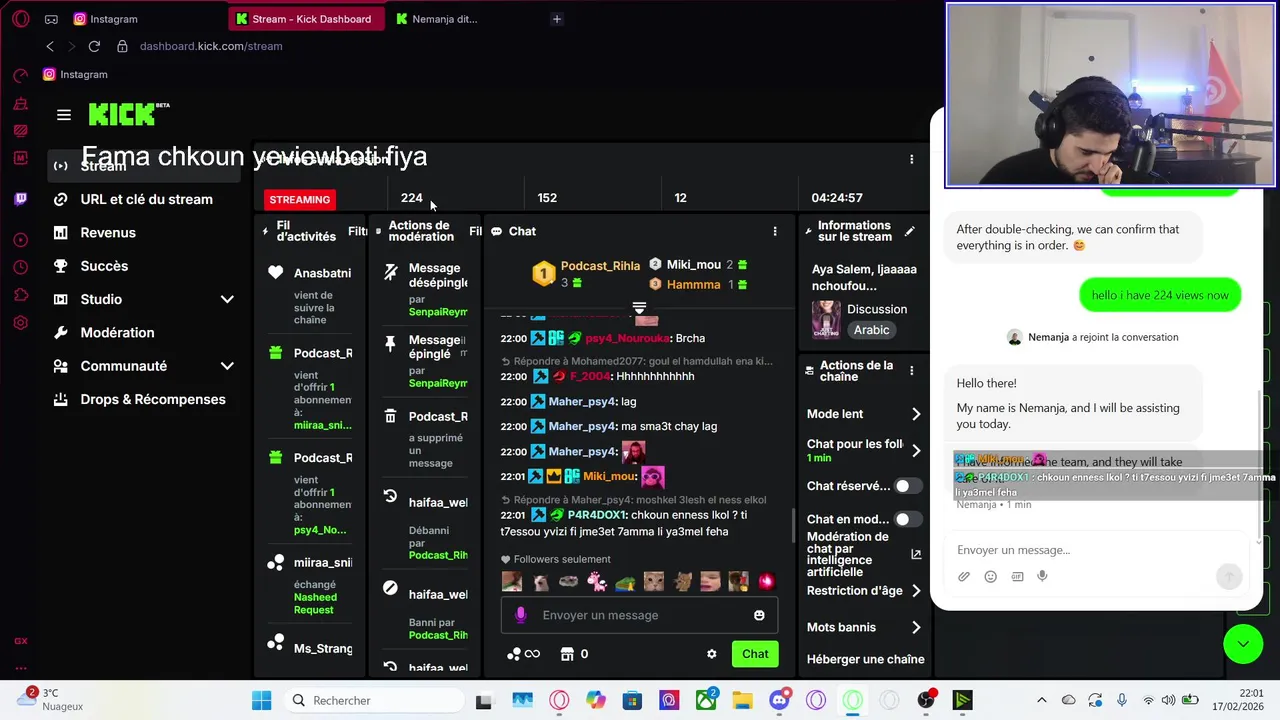This screenshot has height=720, width=1280.
Task: Open Instagram bookmark in bookmarks bar
Action: [x=75, y=74]
